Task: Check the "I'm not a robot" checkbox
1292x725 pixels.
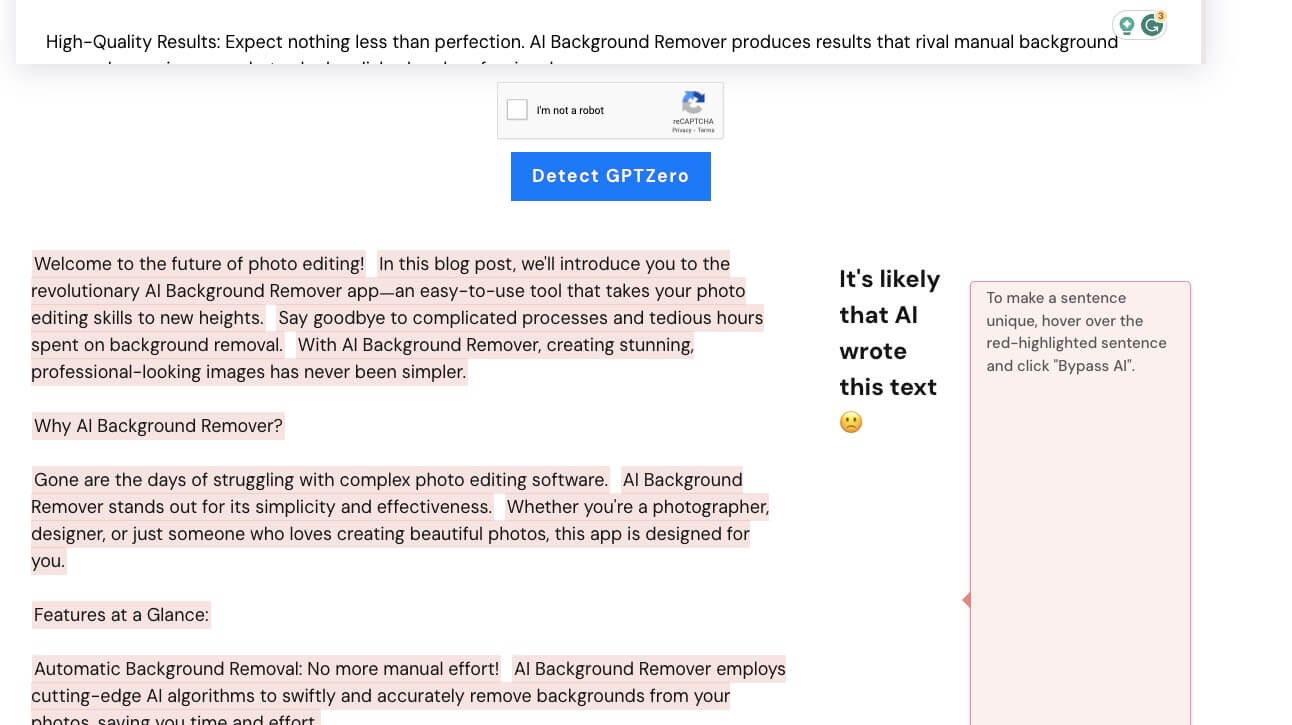Action: pos(517,110)
